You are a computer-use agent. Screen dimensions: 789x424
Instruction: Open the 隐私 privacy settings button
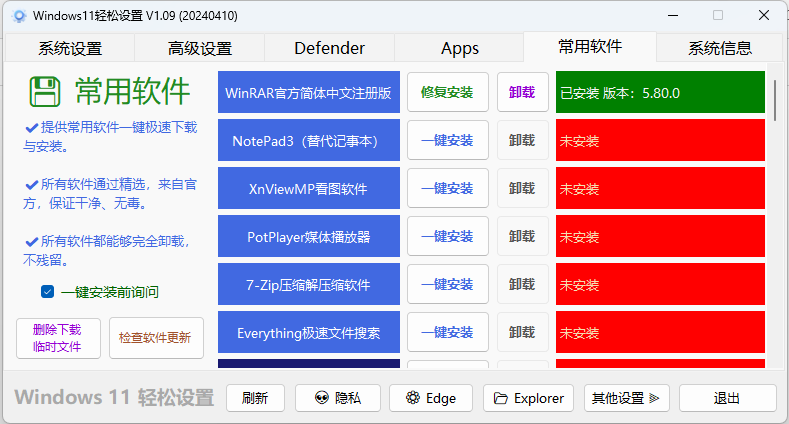pos(337,398)
